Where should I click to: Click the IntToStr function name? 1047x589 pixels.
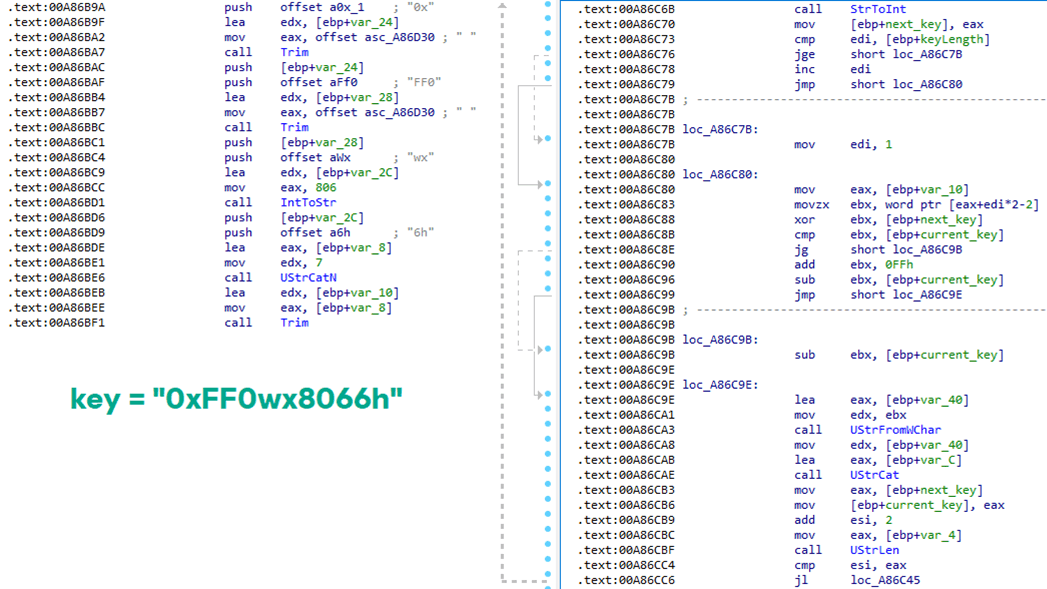click(x=308, y=202)
